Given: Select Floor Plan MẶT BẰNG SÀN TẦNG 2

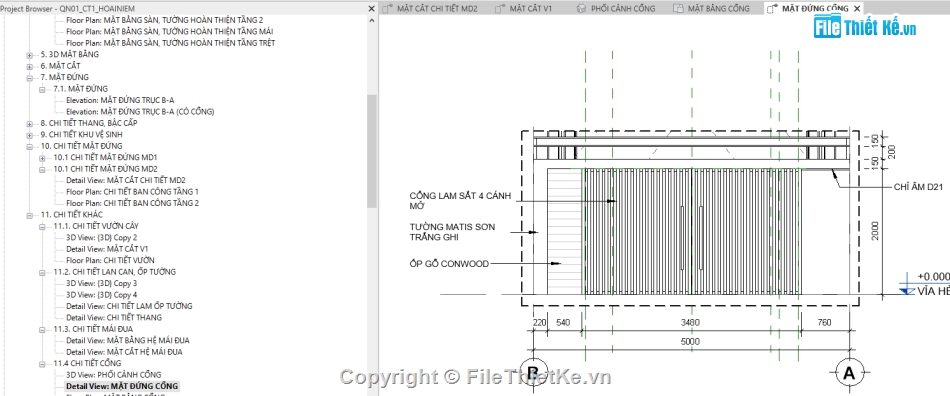Looking at the screenshot, I should (x=165, y=20).
